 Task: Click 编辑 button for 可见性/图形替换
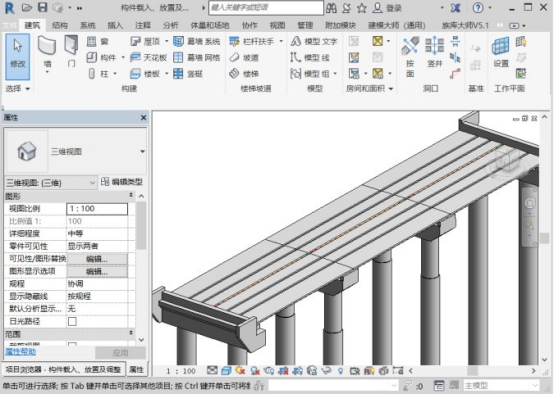97,259
